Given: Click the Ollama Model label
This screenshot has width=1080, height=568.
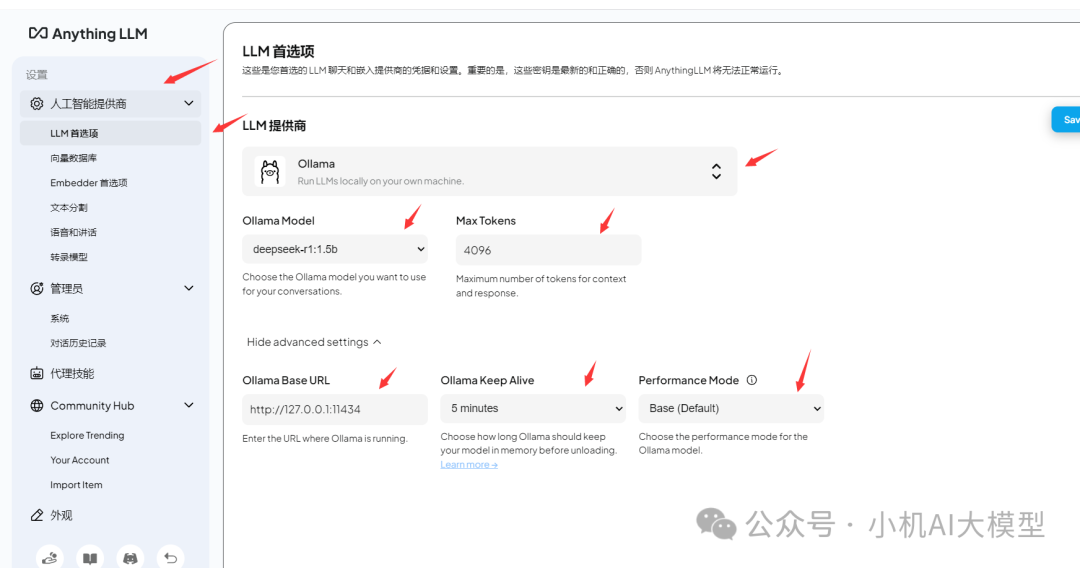Looking at the screenshot, I should pos(278,221).
